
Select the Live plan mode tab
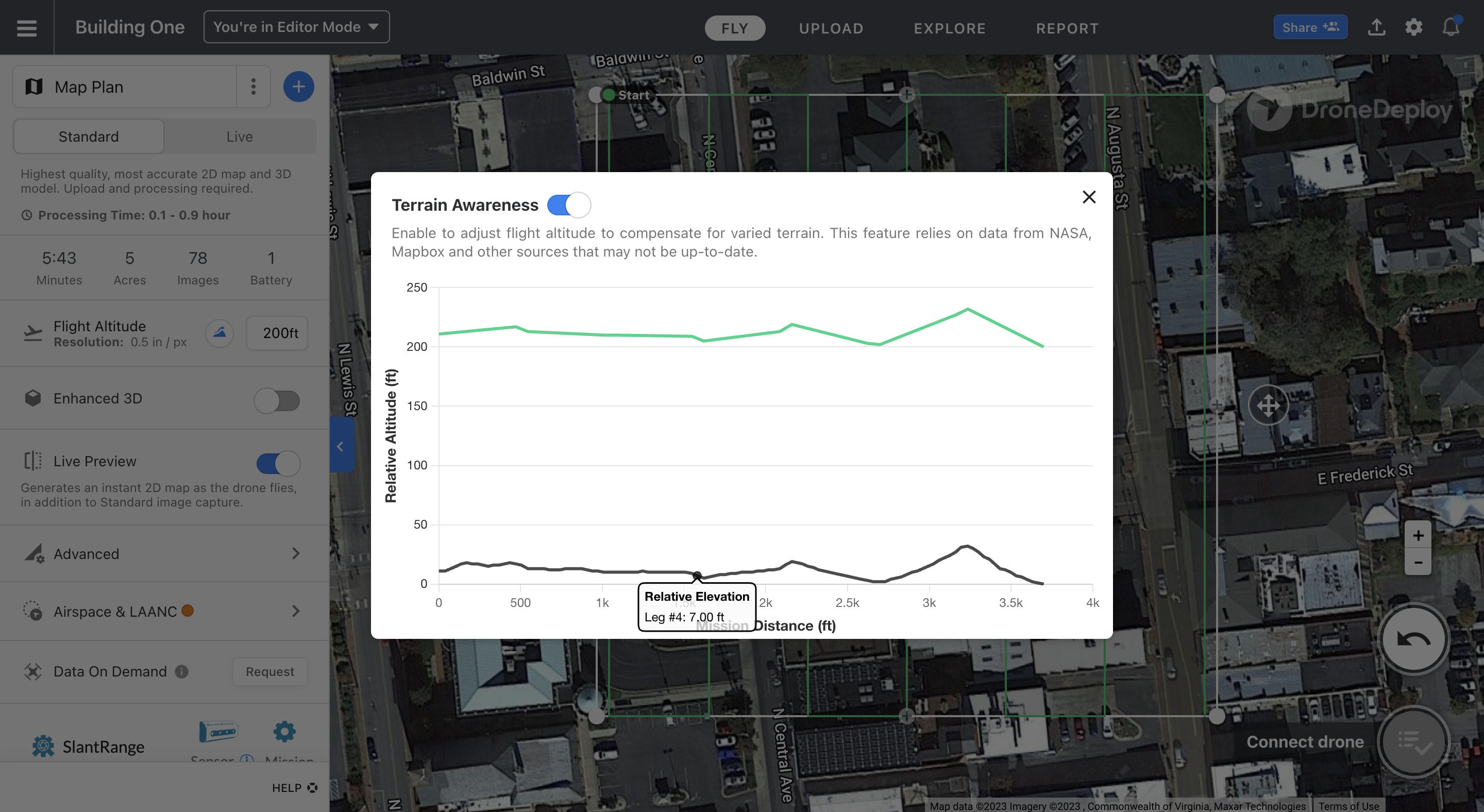point(240,137)
